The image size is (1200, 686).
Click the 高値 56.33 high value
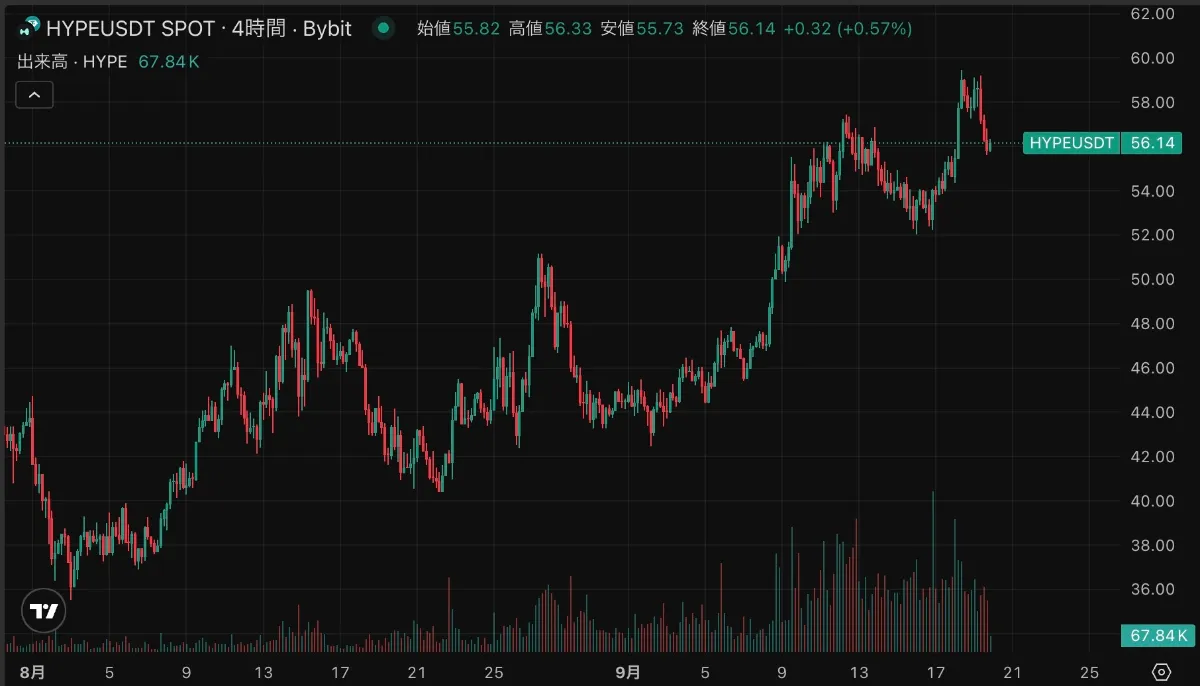pyautogui.click(x=551, y=29)
